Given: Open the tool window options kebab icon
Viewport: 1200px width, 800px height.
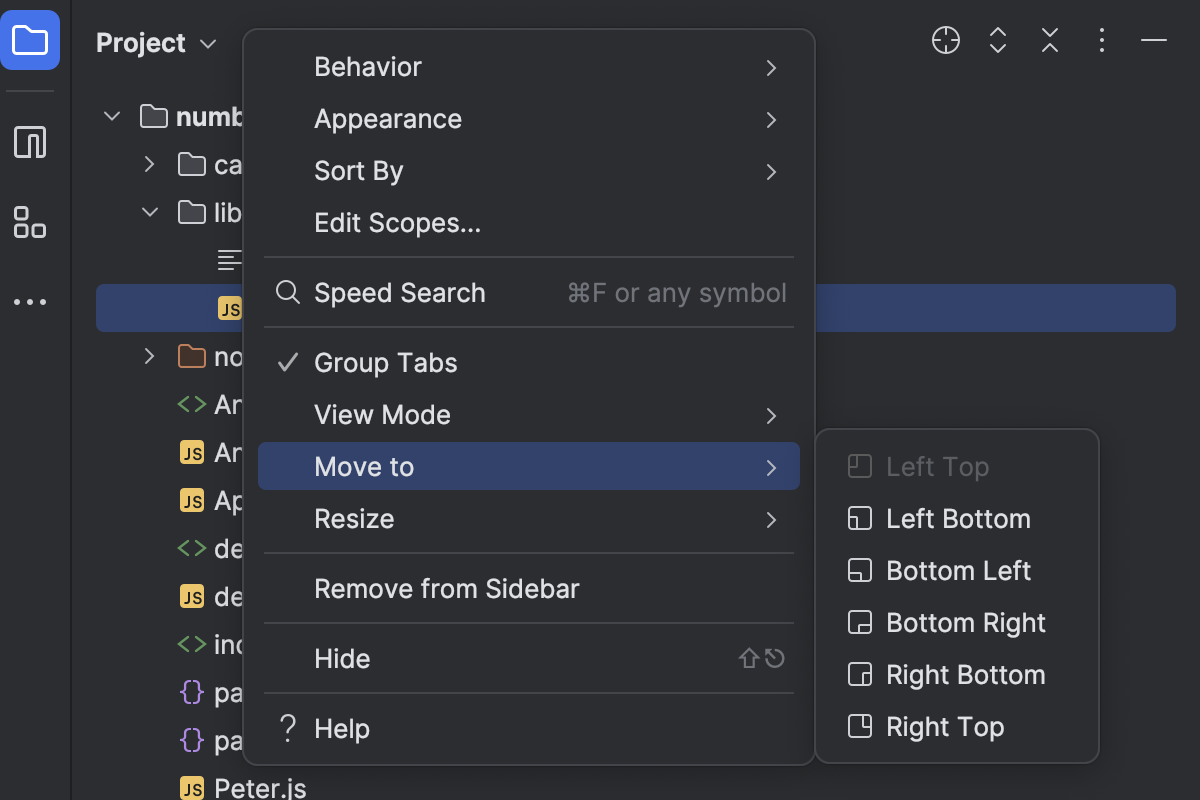Looking at the screenshot, I should (1101, 41).
